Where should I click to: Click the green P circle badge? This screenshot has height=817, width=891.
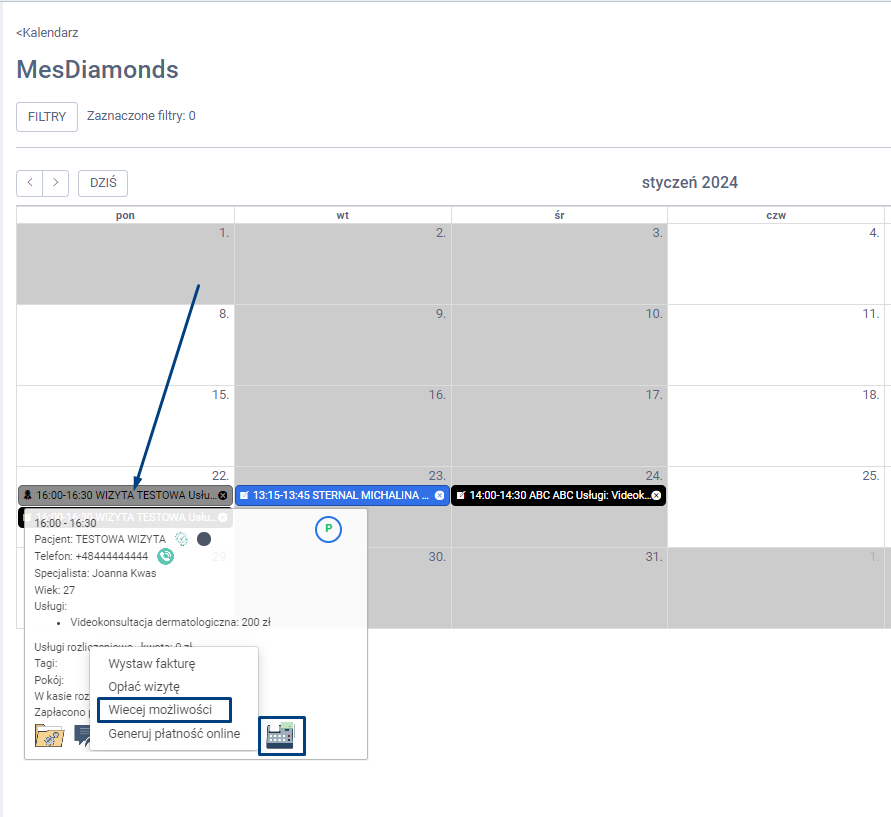(328, 530)
